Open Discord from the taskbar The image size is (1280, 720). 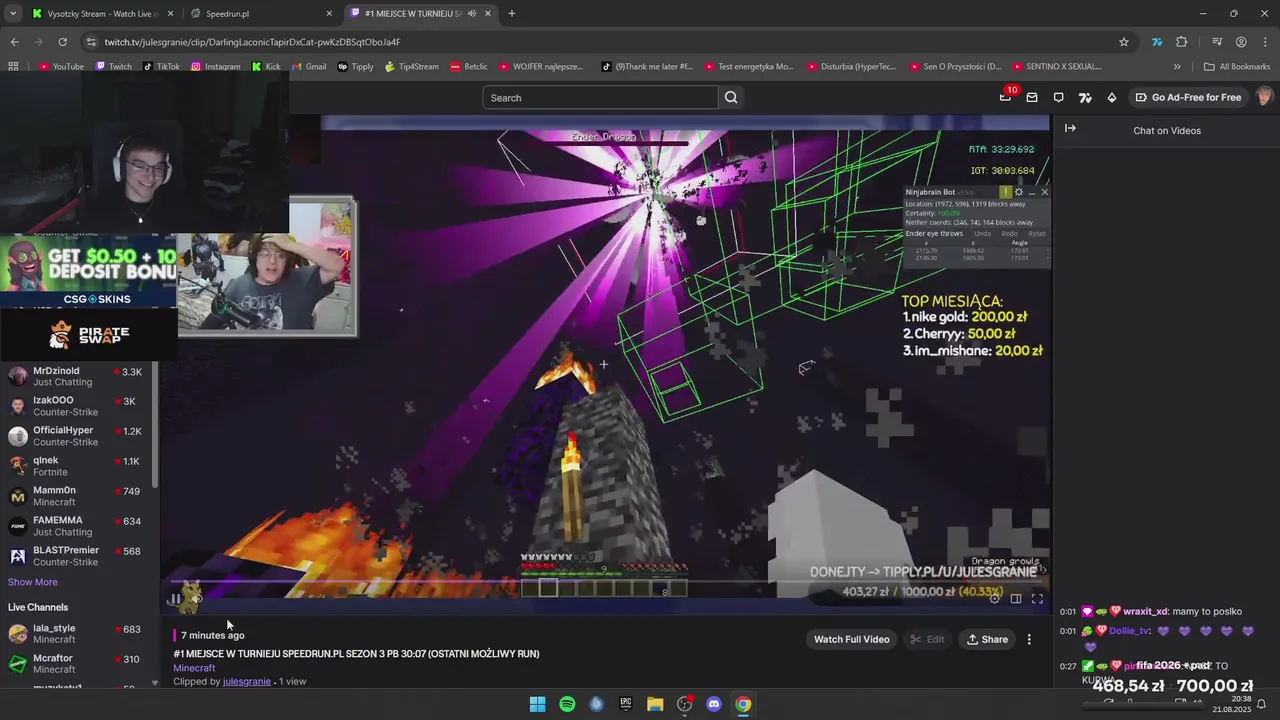click(x=714, y=704)
